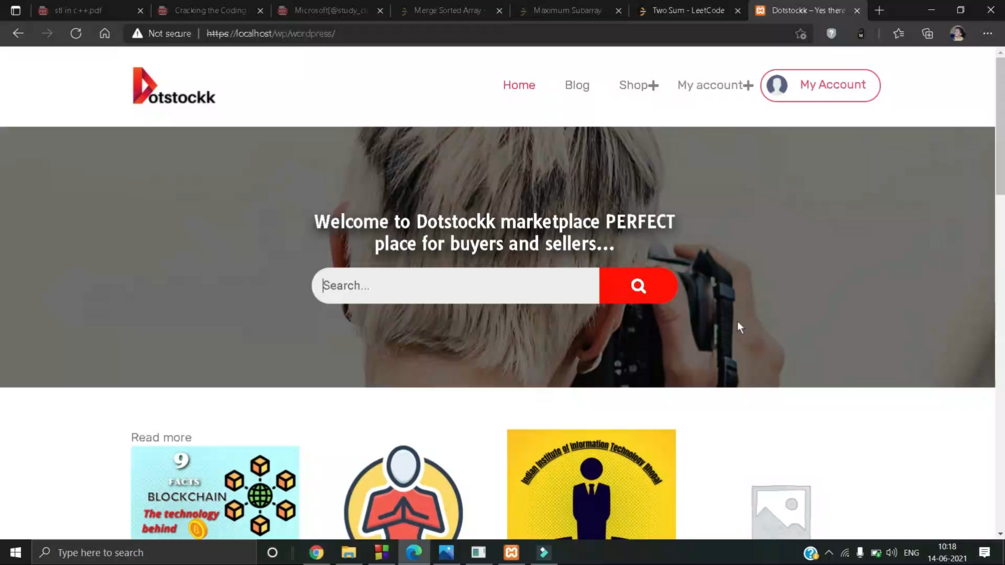This screenshot has height=565, width=1005.
Task: Open the meditating person illustration thumbnail
Action: pyautogui.click(x=403, y=492)
